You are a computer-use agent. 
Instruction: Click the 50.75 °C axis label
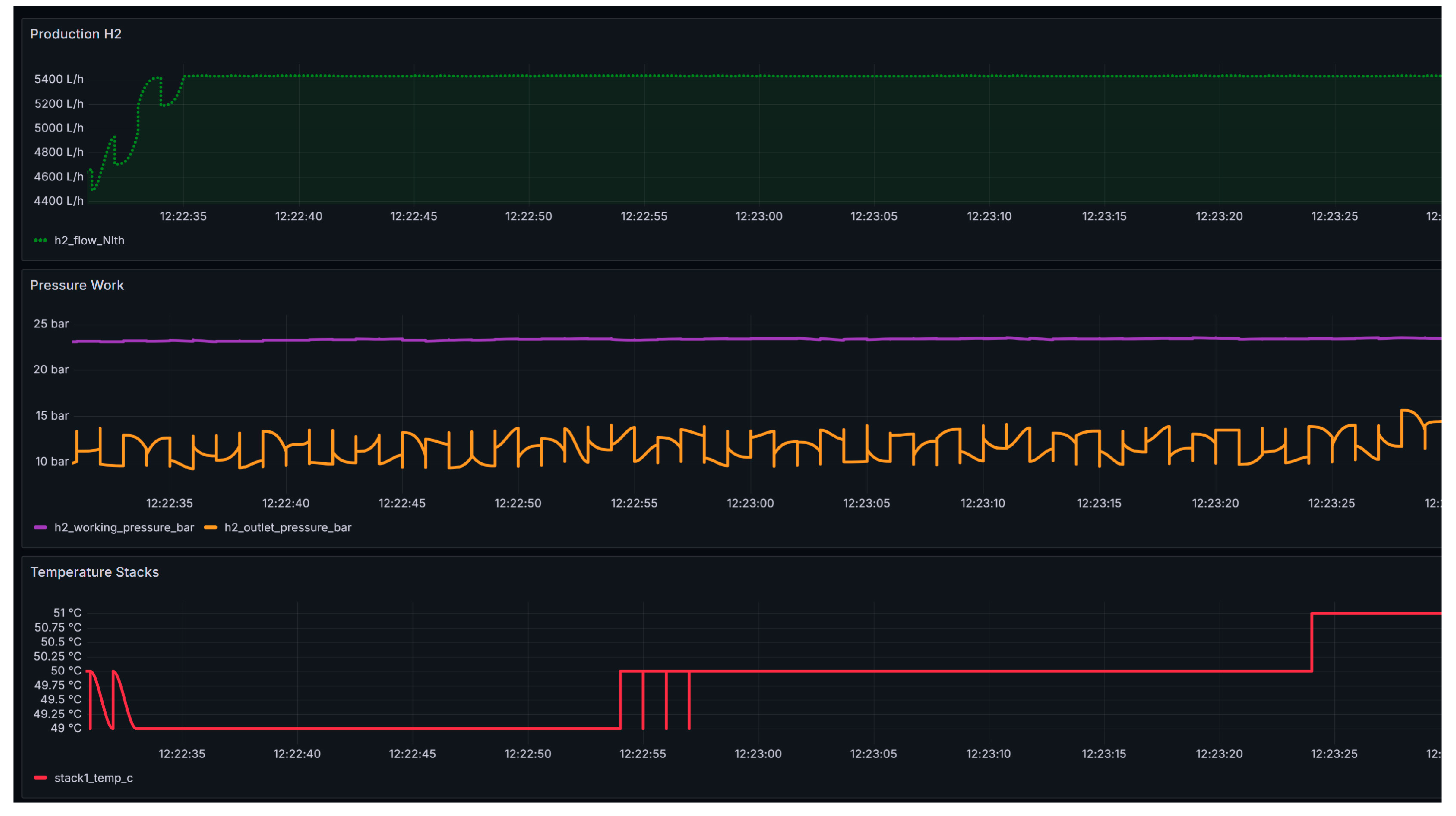click(x=58, y=627)
